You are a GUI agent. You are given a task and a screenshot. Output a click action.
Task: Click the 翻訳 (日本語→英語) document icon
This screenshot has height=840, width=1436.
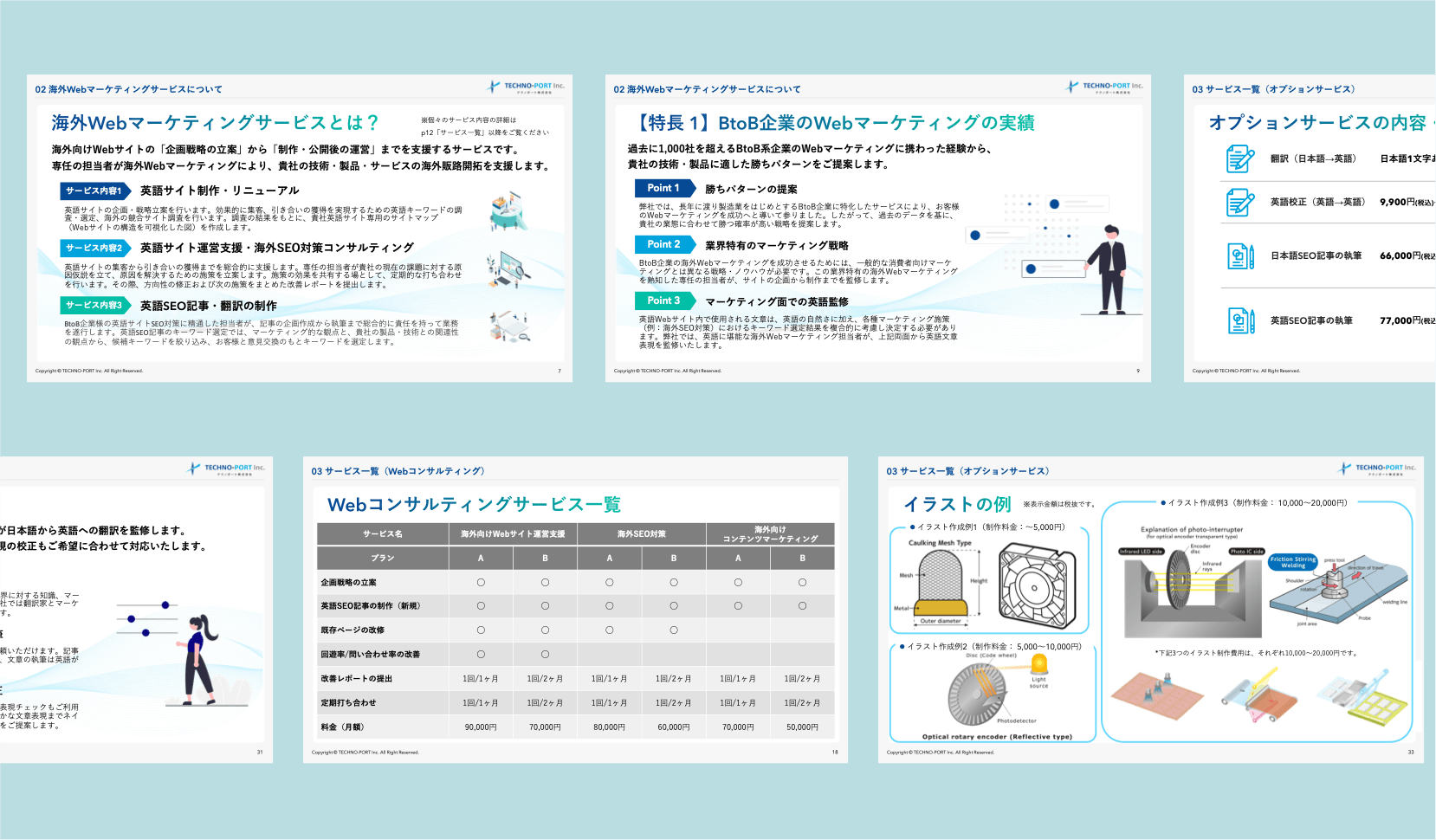tap(1239, 159)
